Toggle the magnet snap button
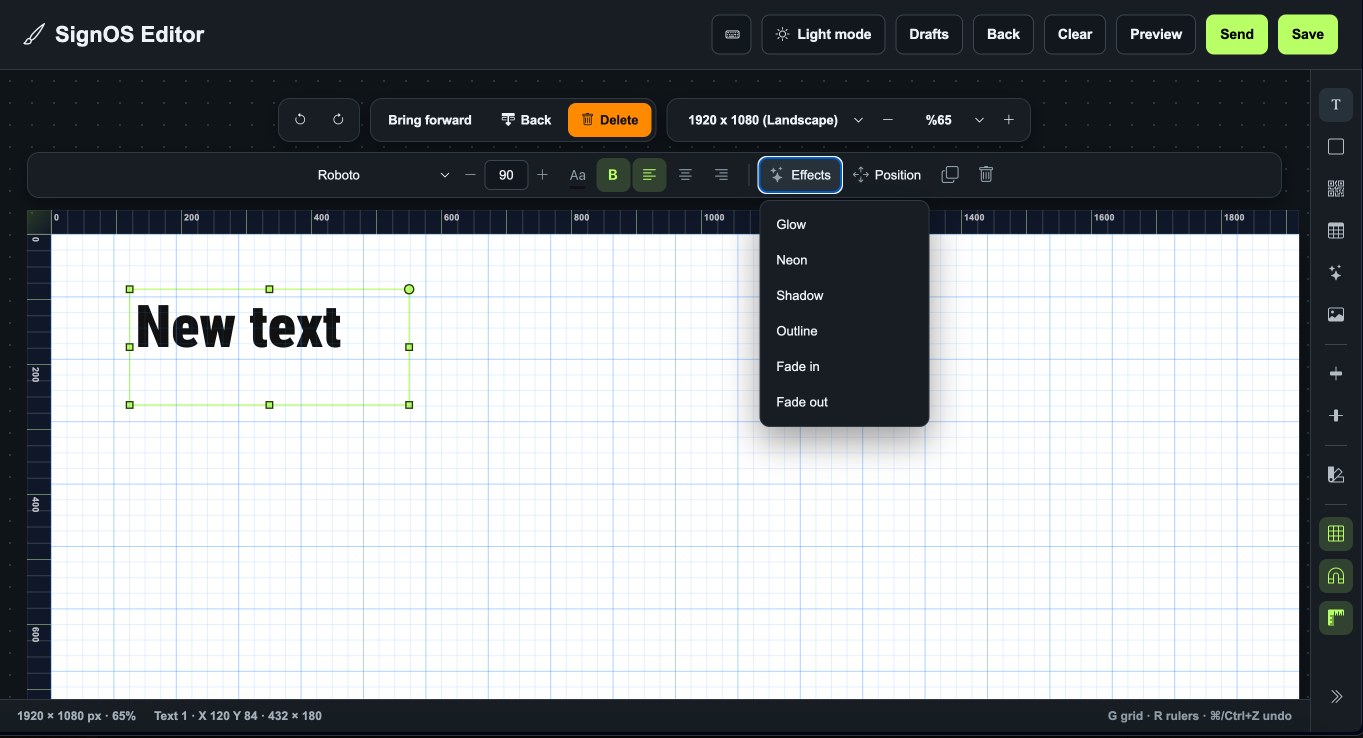The height and width of the screenshot is (738, 1363). pyautogui.click(x=1335, y=576)
